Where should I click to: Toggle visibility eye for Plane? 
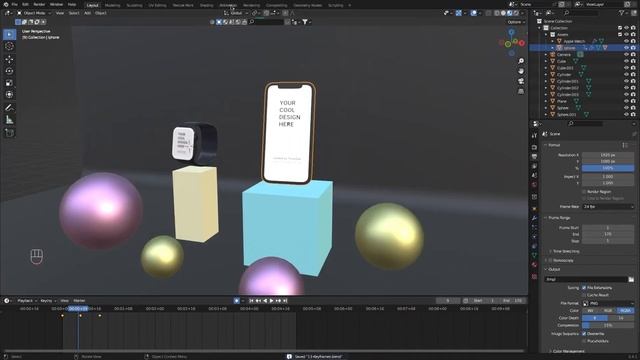[627, 101]
